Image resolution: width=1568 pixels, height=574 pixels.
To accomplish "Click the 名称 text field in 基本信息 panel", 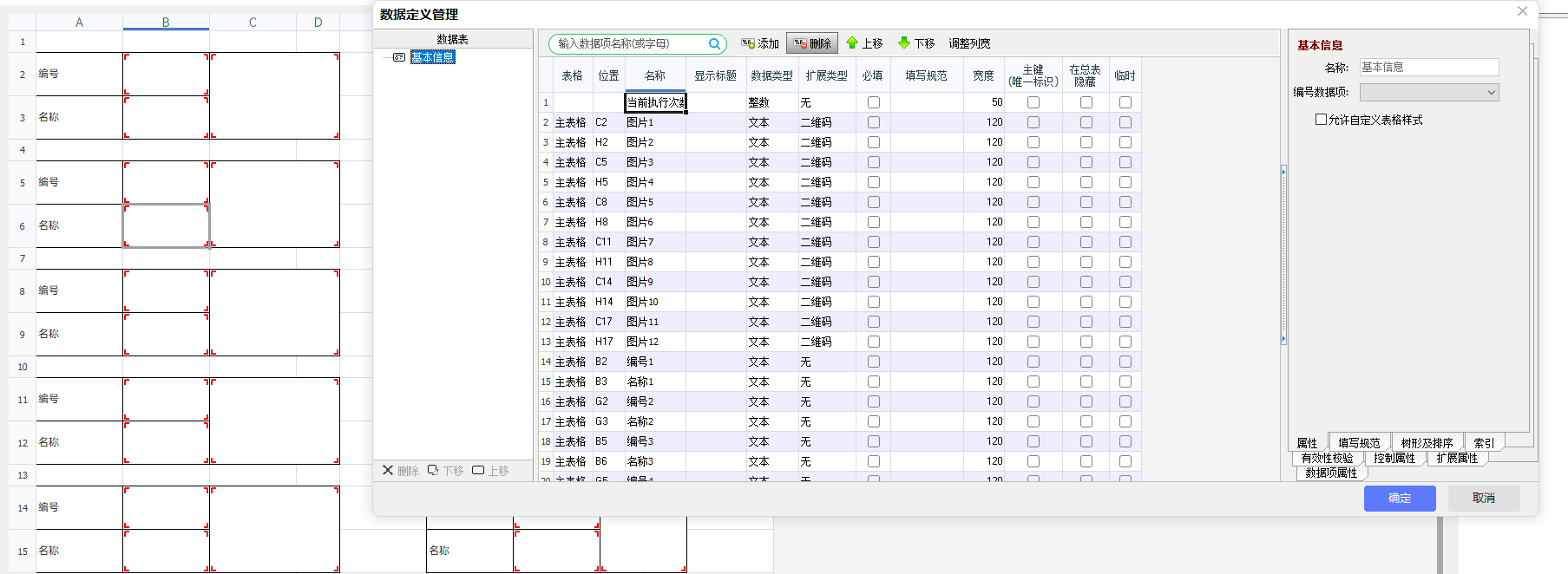I will tap(1428, 68).
